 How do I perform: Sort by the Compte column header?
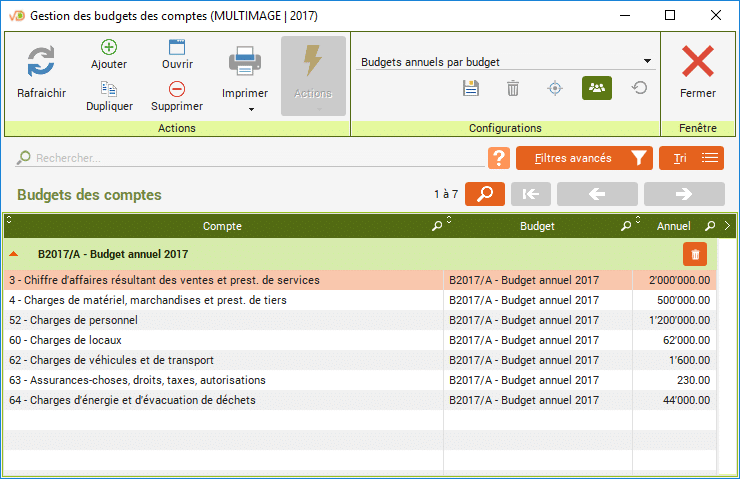222,226
